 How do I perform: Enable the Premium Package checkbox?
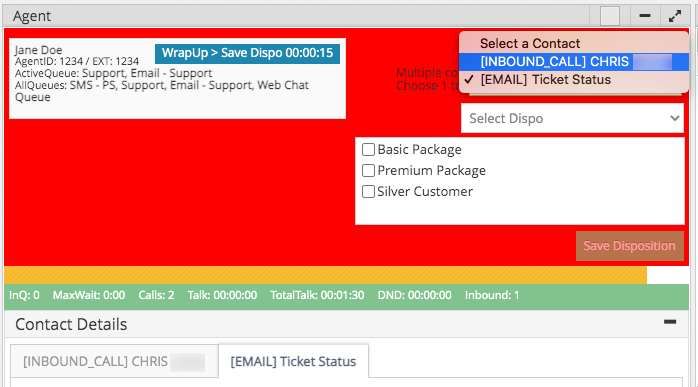coord(369,170)
